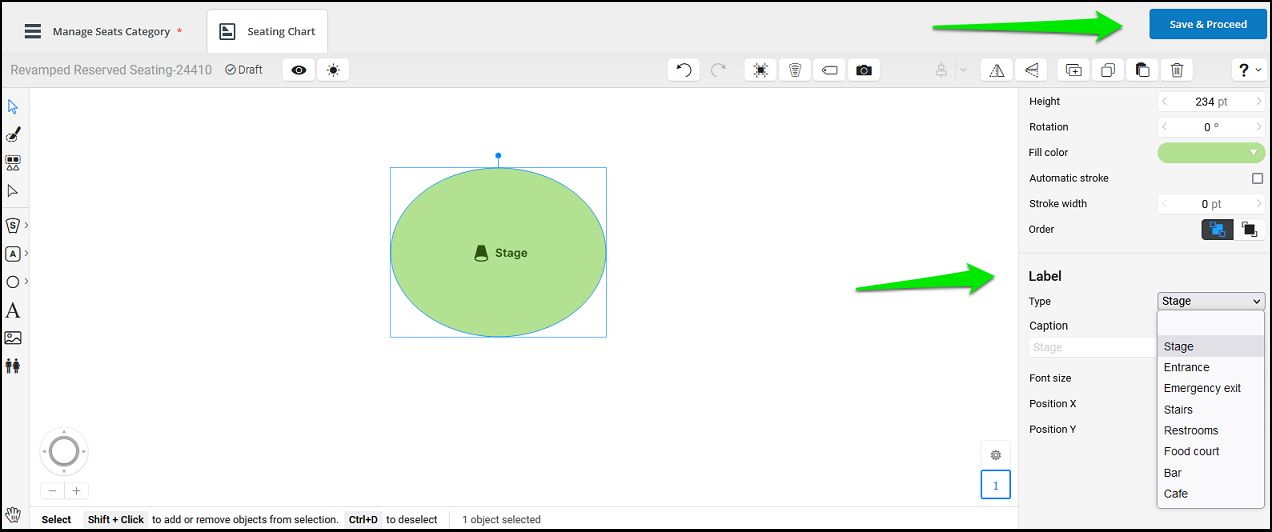Enable the Automatic stroke checkbox
Viewport: 1272px width, 532px height.
coord(1258,178)
